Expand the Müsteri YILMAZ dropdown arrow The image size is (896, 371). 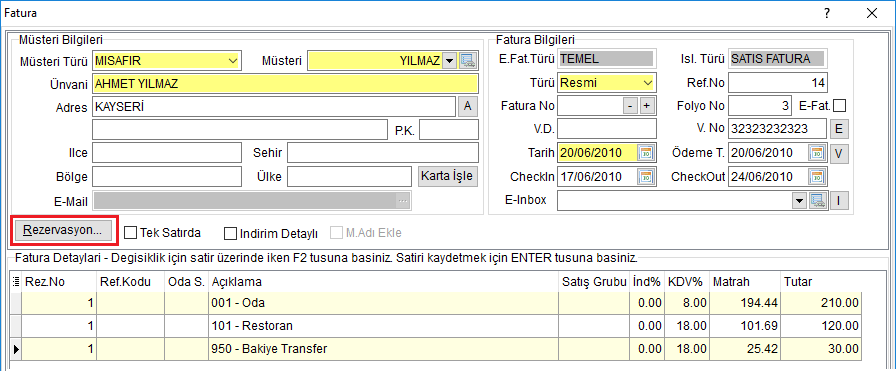[x=450, y=60]
